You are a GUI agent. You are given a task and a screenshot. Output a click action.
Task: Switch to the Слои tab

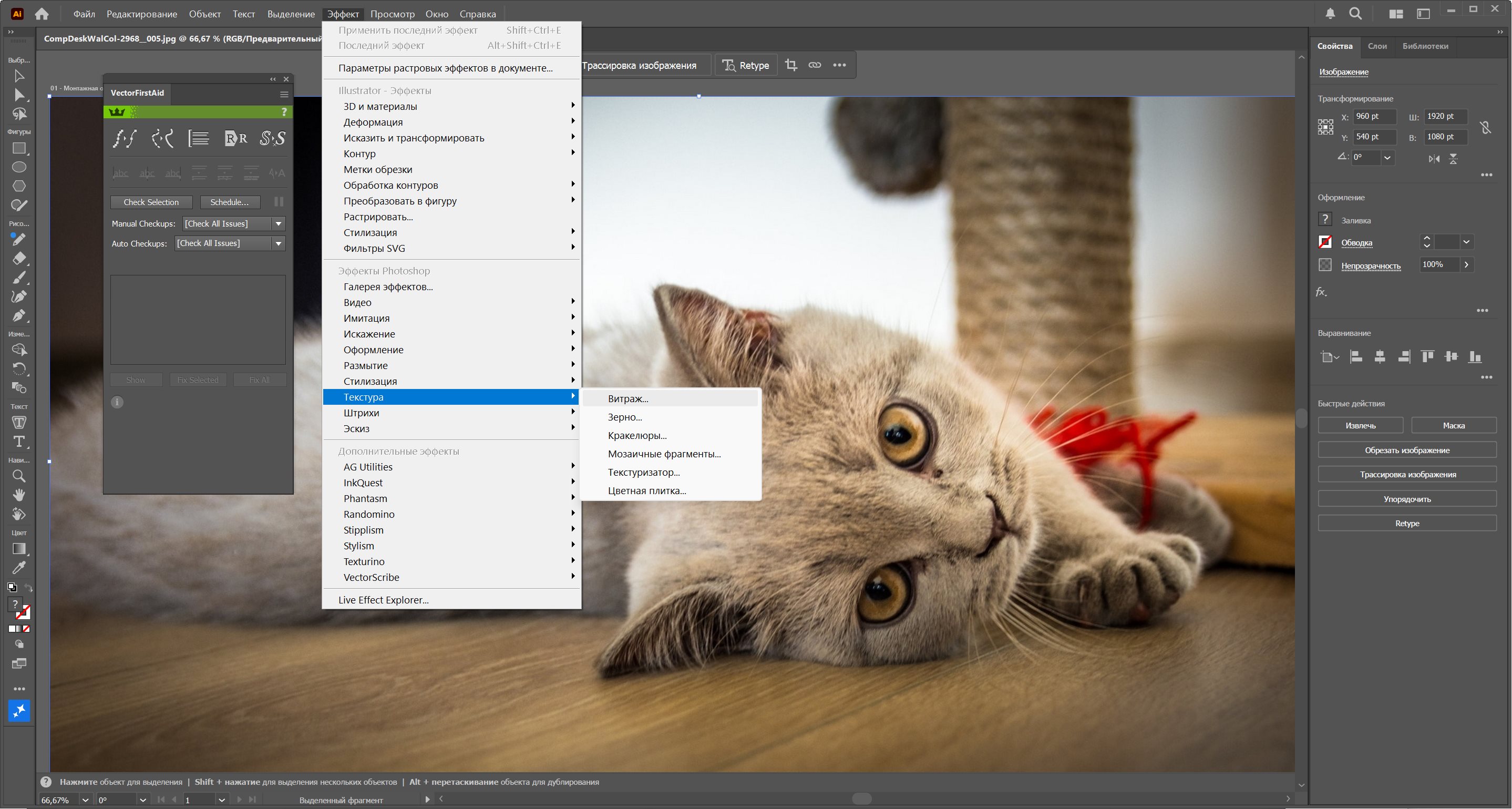pyautogui.click(x=1376, y=46)
